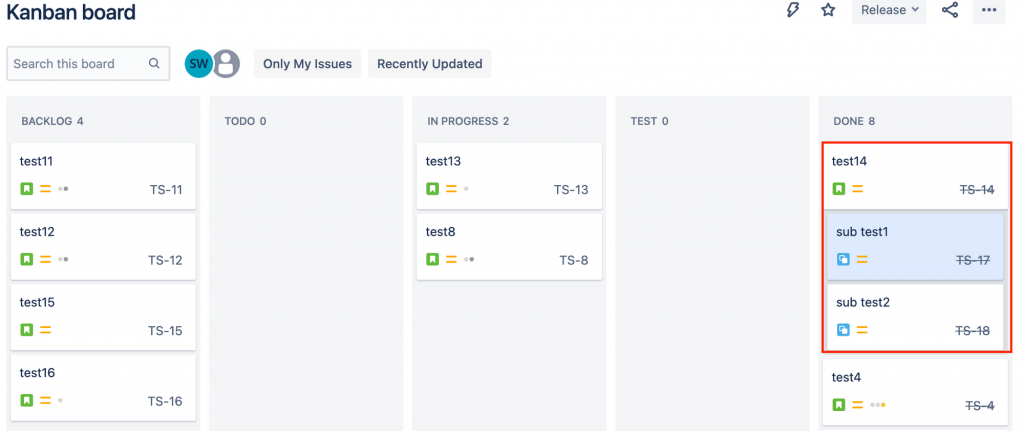The width and height of the screenshot is (1024, 431).
Task: Click the SW user avatar filter
Action: pos(199,64)
